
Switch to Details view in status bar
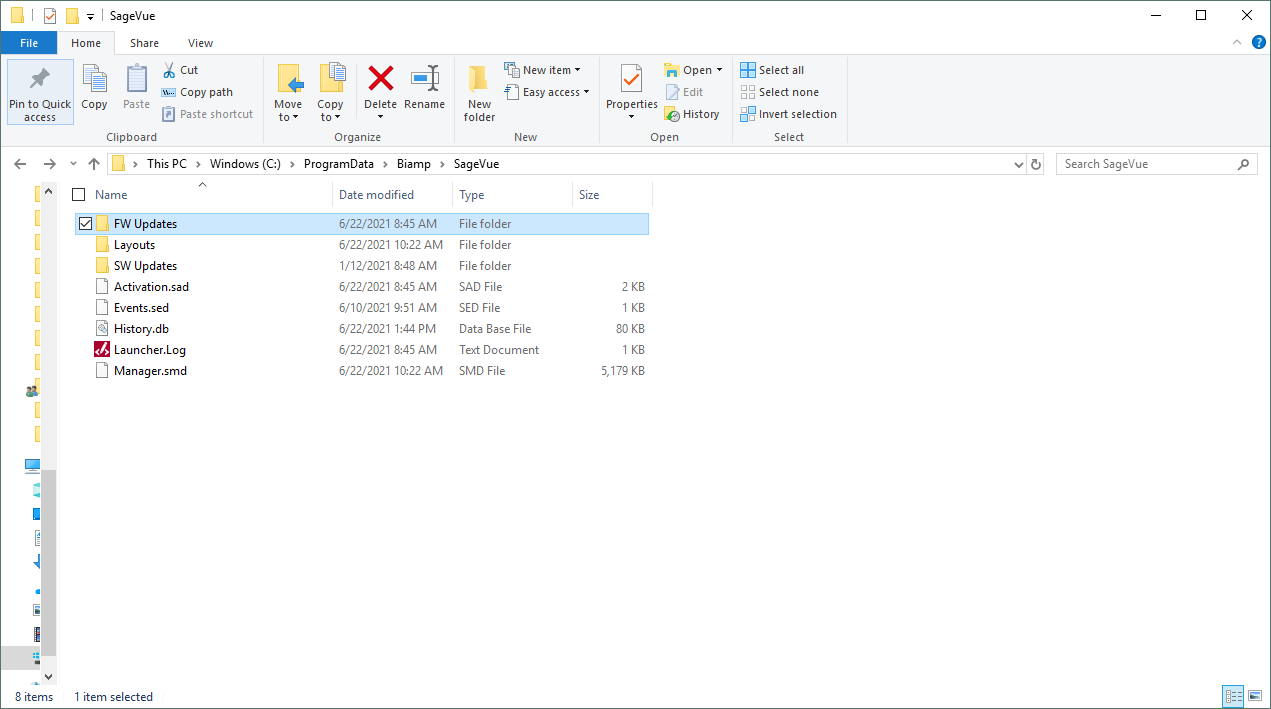[x=1233, y=697]
